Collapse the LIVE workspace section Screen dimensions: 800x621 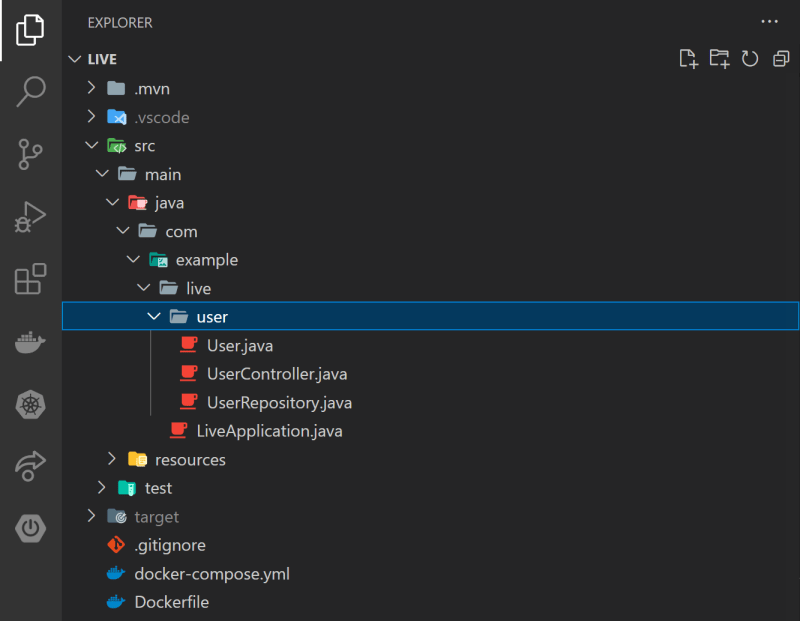pyautogui.click(x=74, y=59)
